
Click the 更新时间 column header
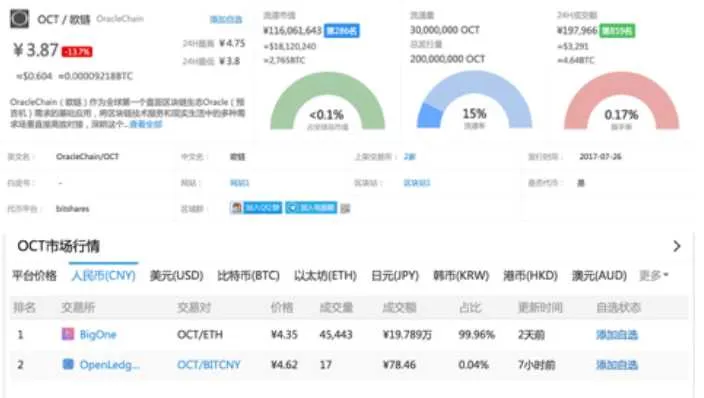coord(540,307)
